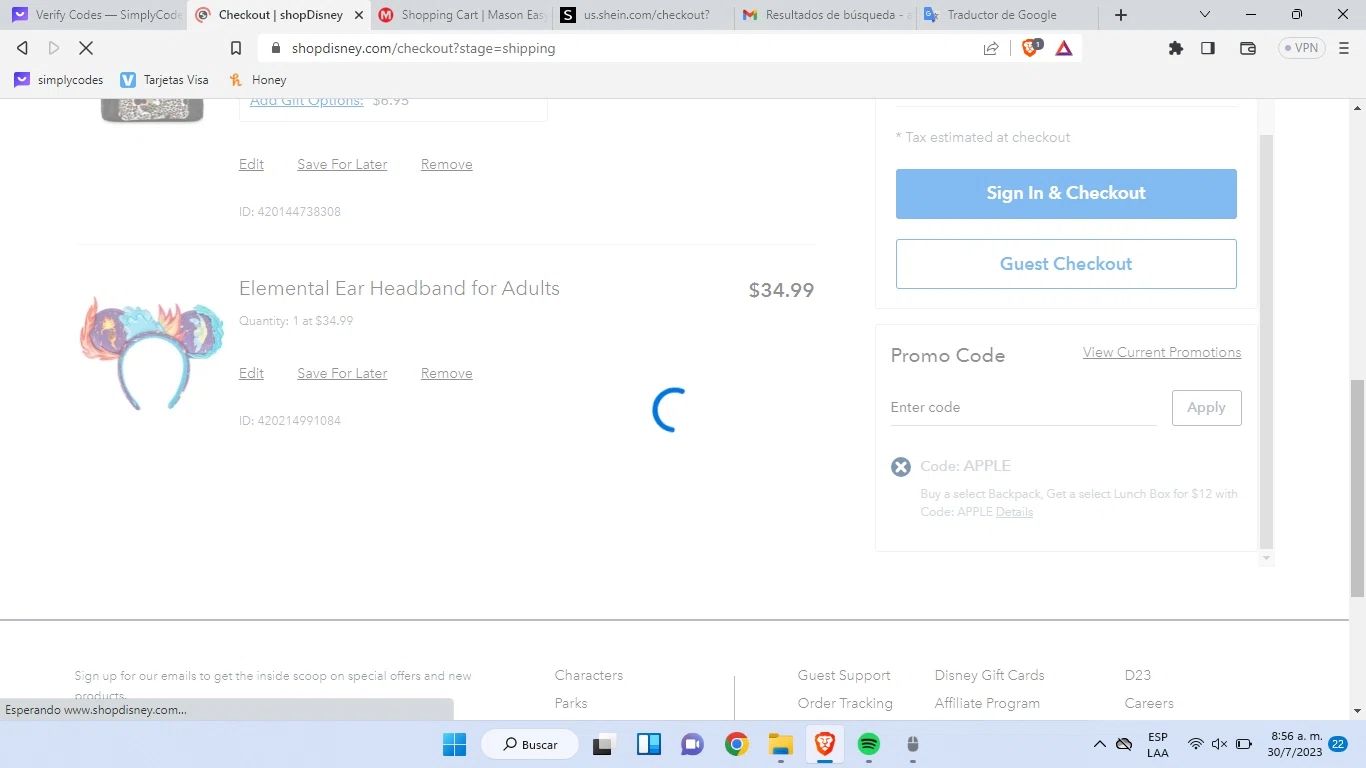This screenshot has height=768, width=1366.
Task: Click the Elemental Ear Headband product image
Action: pos(152,352)
